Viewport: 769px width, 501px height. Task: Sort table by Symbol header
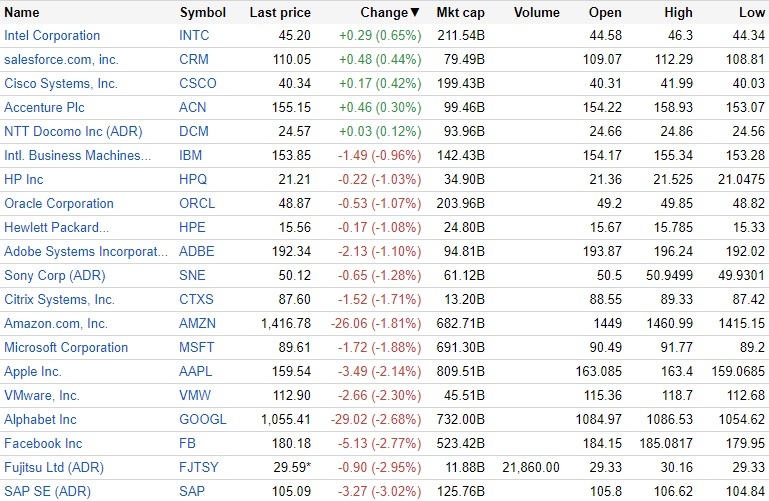point(203,13)
